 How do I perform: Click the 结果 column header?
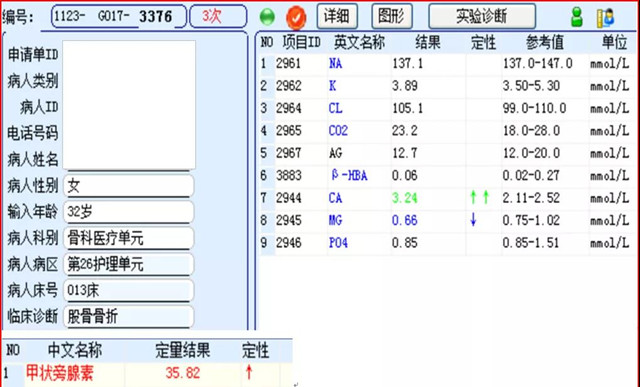click(428, 42)
